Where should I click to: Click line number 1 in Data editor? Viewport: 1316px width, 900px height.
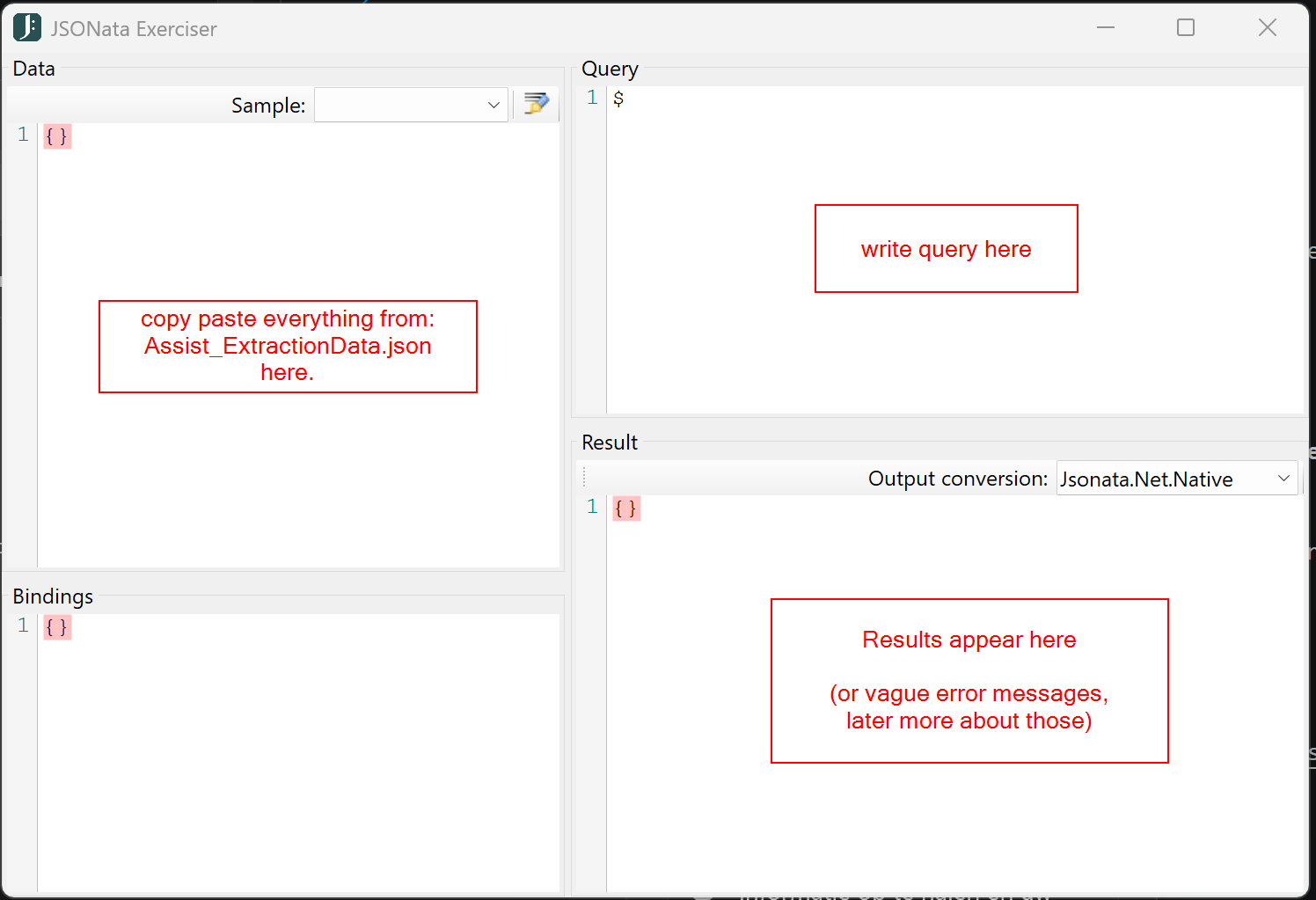(x=23, y=135)
